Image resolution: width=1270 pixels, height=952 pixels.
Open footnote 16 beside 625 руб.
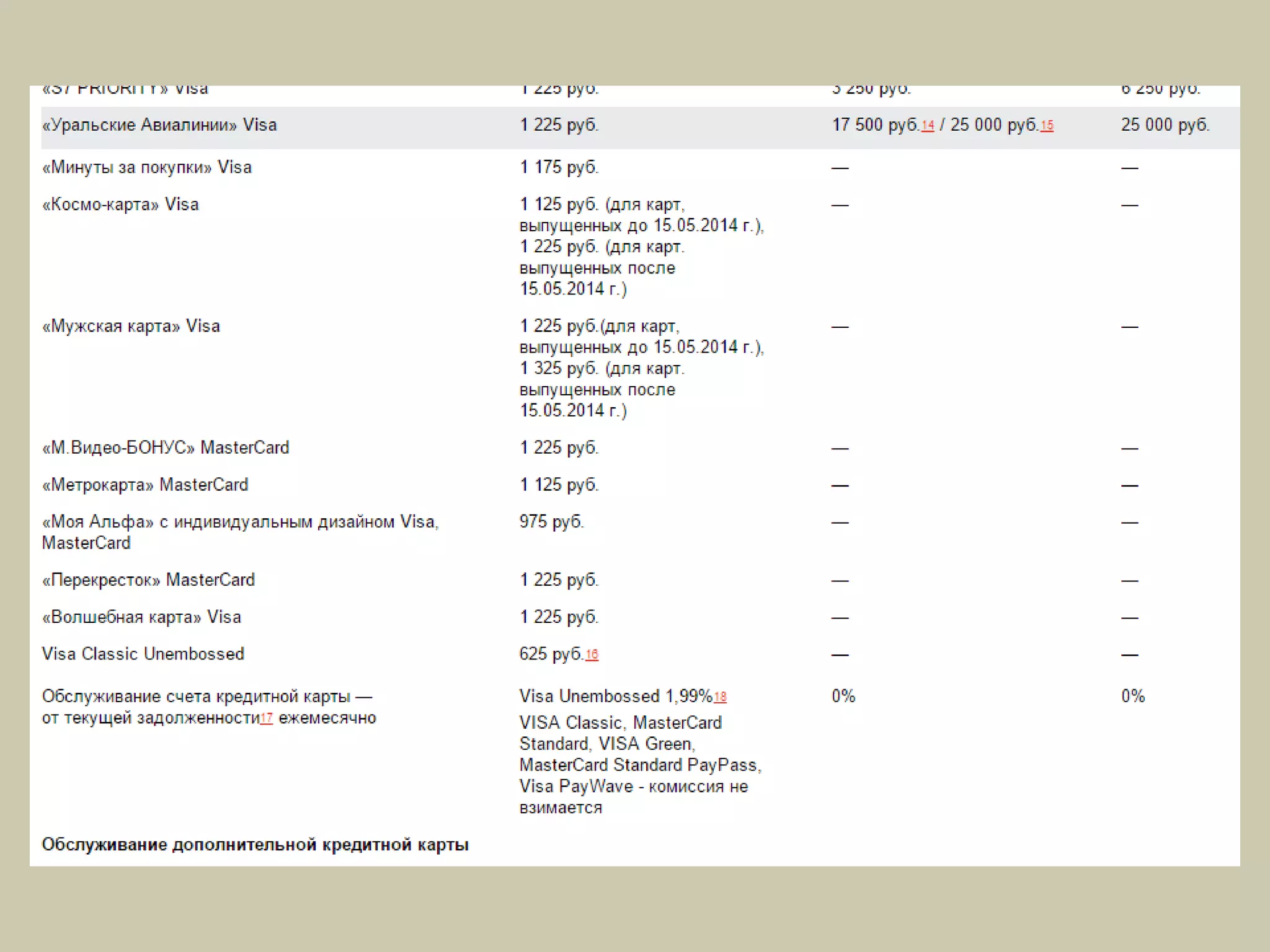tap(592, 654)
